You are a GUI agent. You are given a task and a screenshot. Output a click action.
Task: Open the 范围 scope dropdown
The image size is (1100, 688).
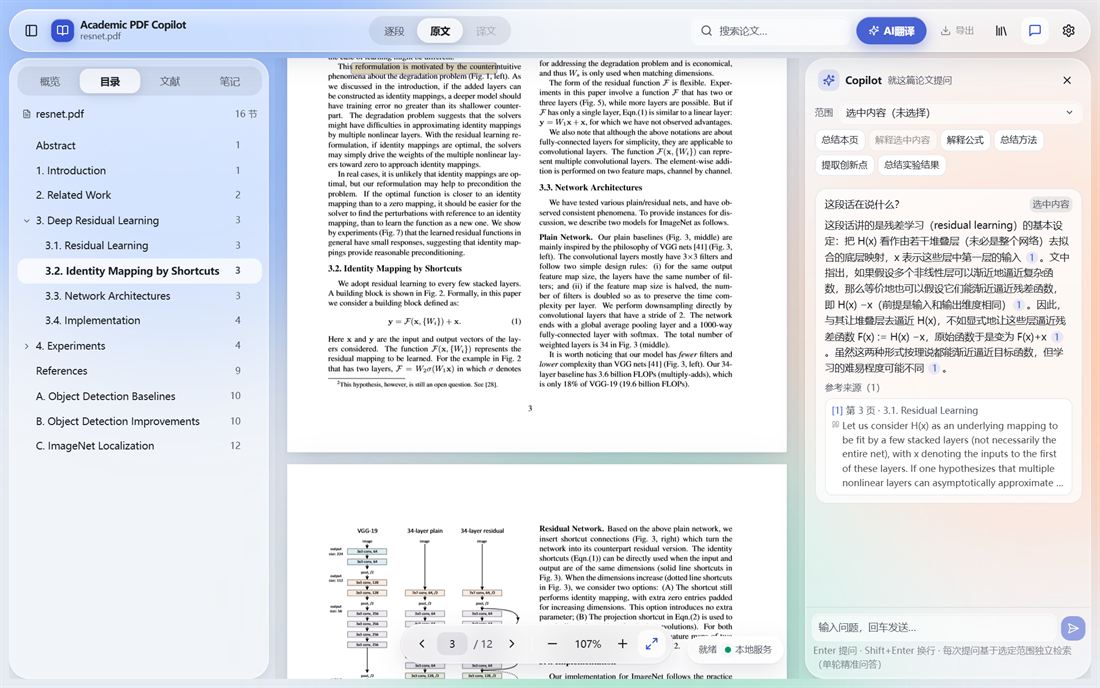click(x=959, y=113)
